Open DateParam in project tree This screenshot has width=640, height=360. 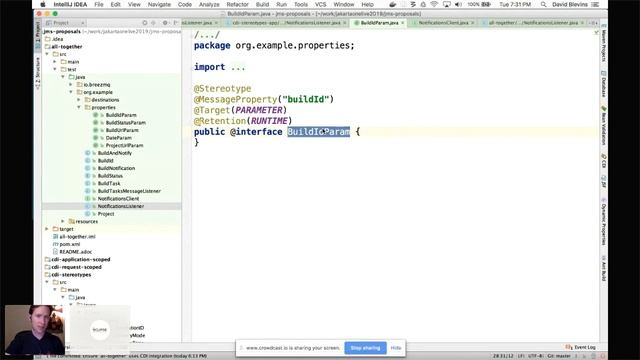point(118,138)
